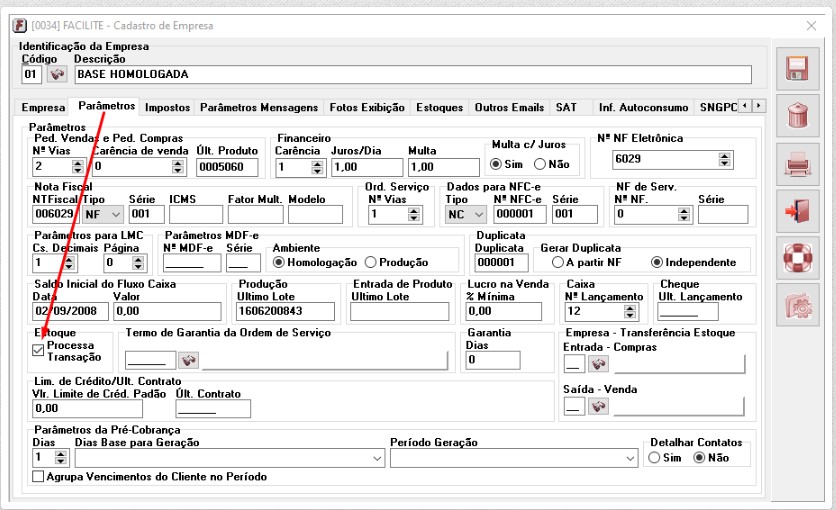Select Não for Multa c/ Juros
836x510 pixels.
(x=540, y=164)
